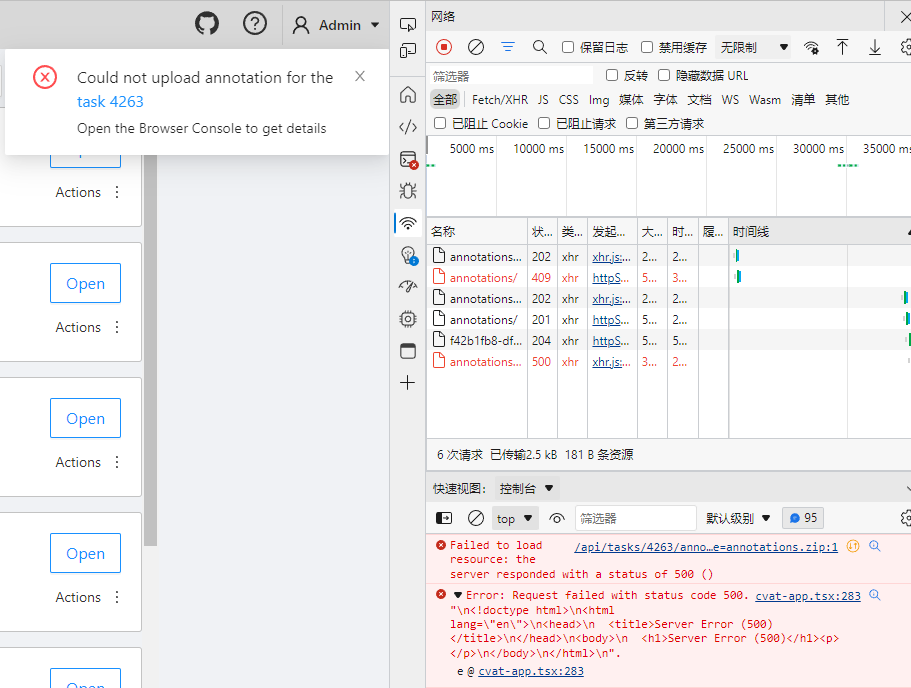Enable 第三方请求 checkbox

click(632, 123)
